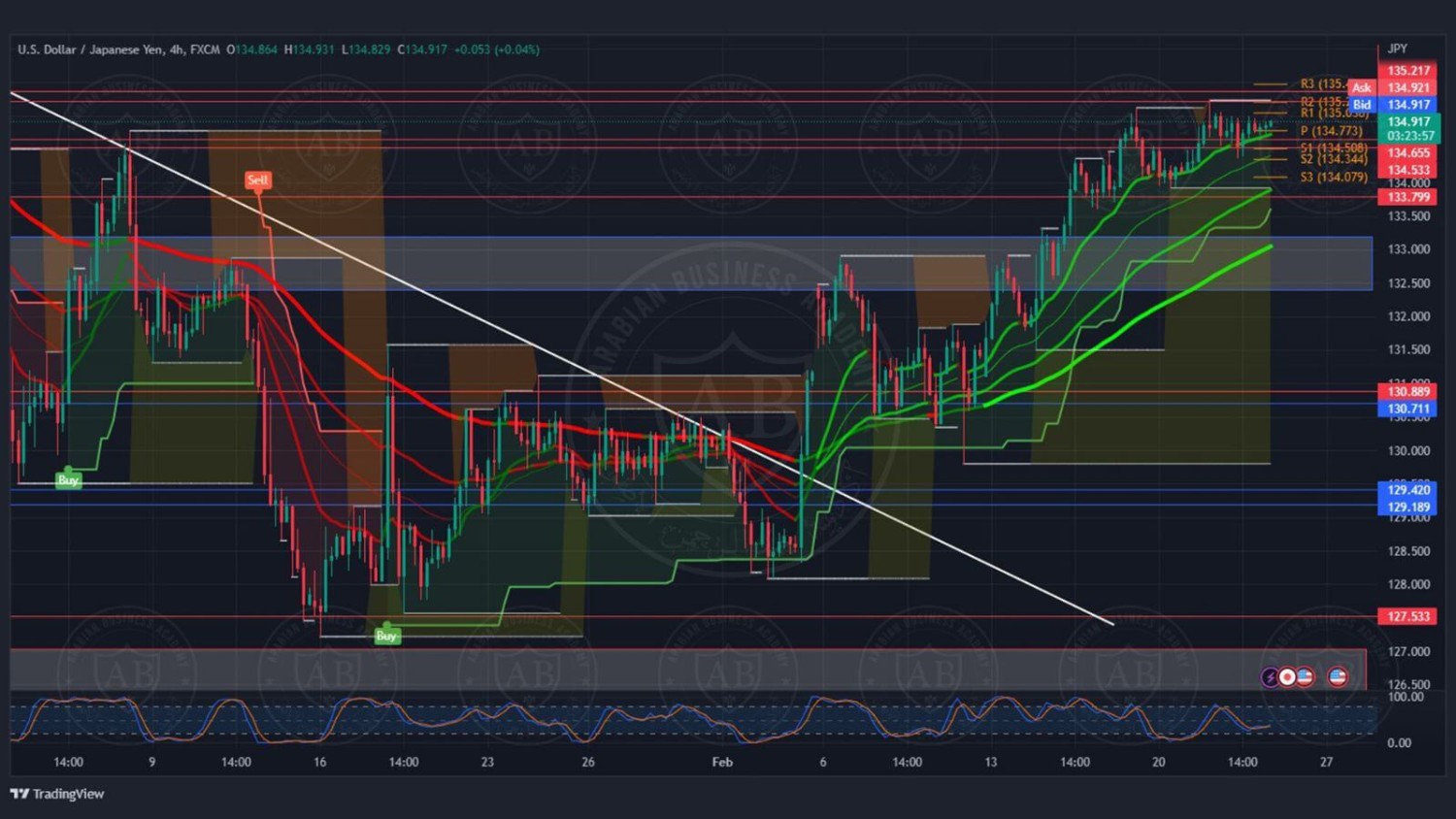Open the lightning bolt event icon
This screenshot has height=819, width=1456.
(1270, 677)
